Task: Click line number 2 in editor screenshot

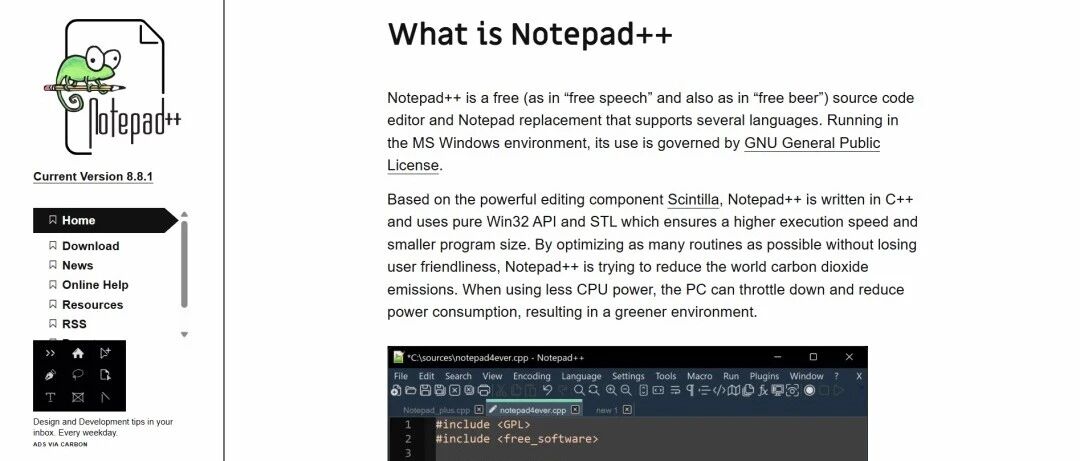Action: coord(408,439)
